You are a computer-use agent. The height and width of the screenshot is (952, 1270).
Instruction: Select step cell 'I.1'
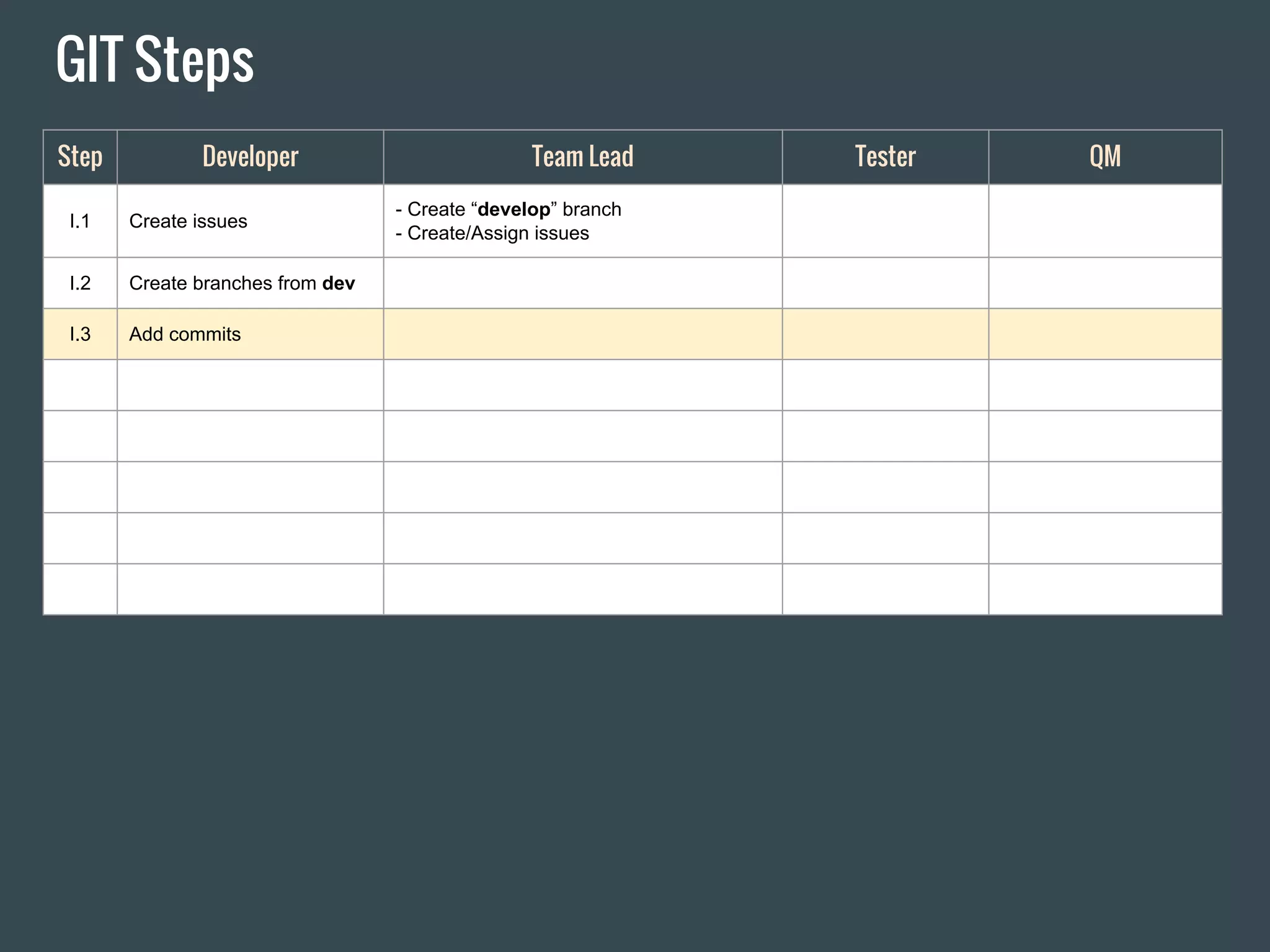pos(80,221)
